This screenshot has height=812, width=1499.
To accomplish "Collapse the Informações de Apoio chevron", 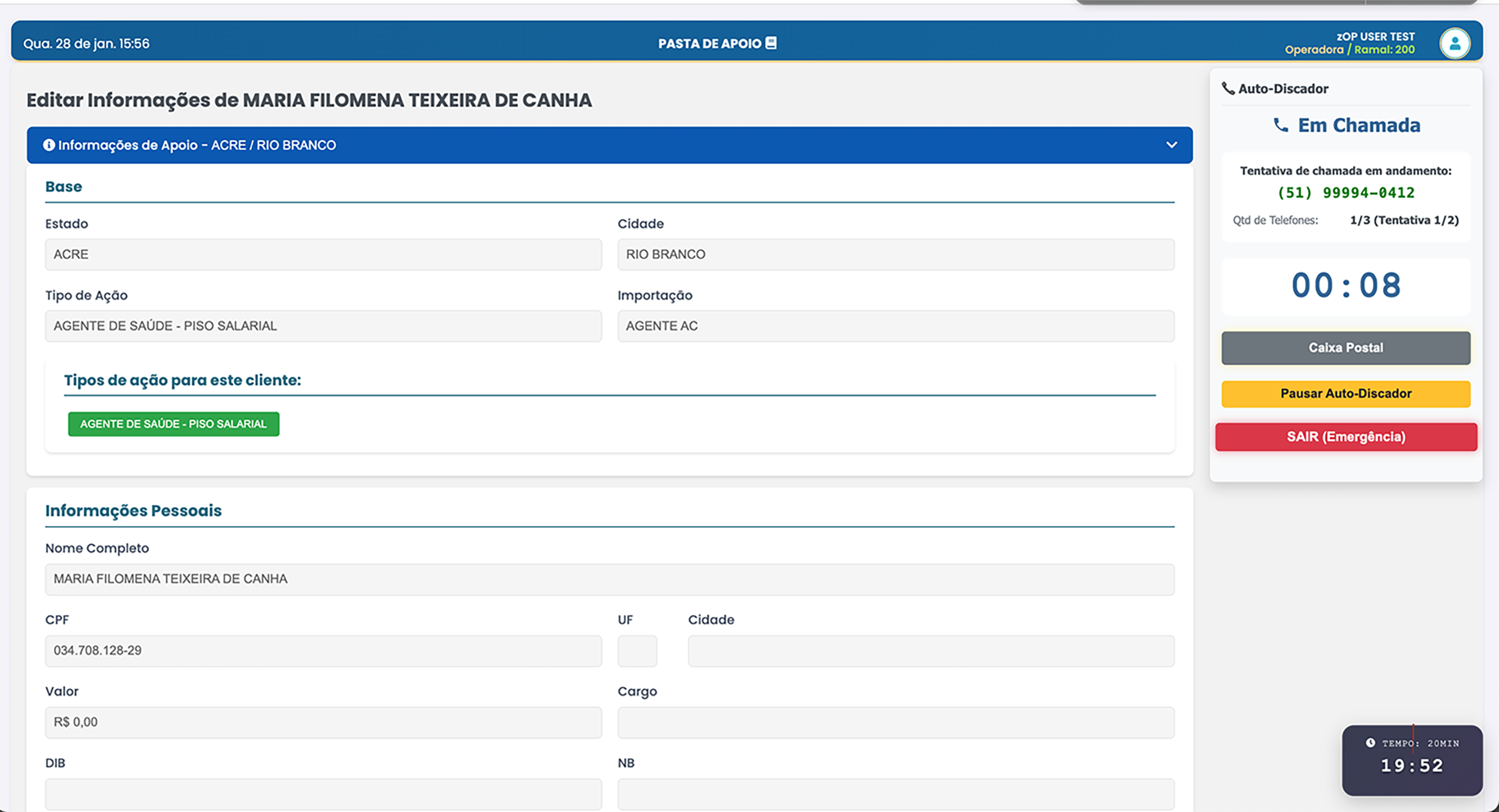I will pyautogui.click(x=1171, y=145).
